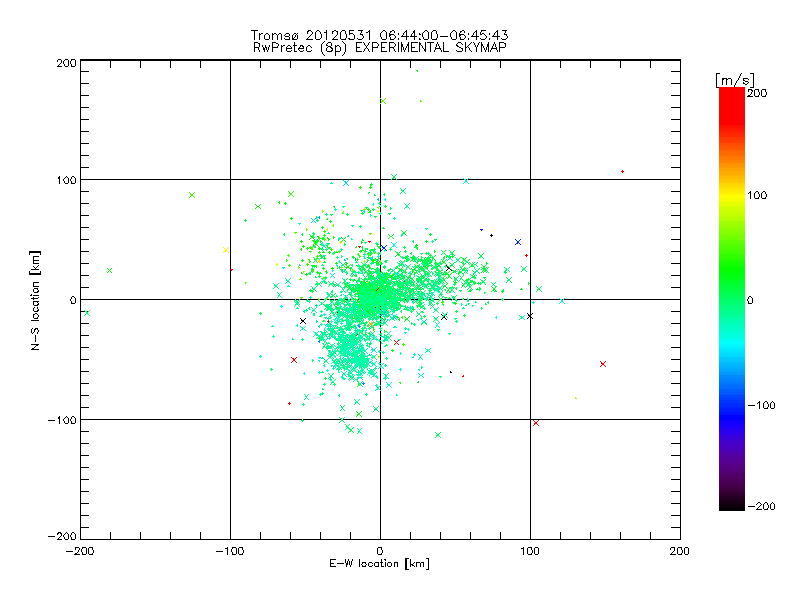Click the title line with the Tromsø date and time
The image size is (800, 600).
tap(379, 35)
